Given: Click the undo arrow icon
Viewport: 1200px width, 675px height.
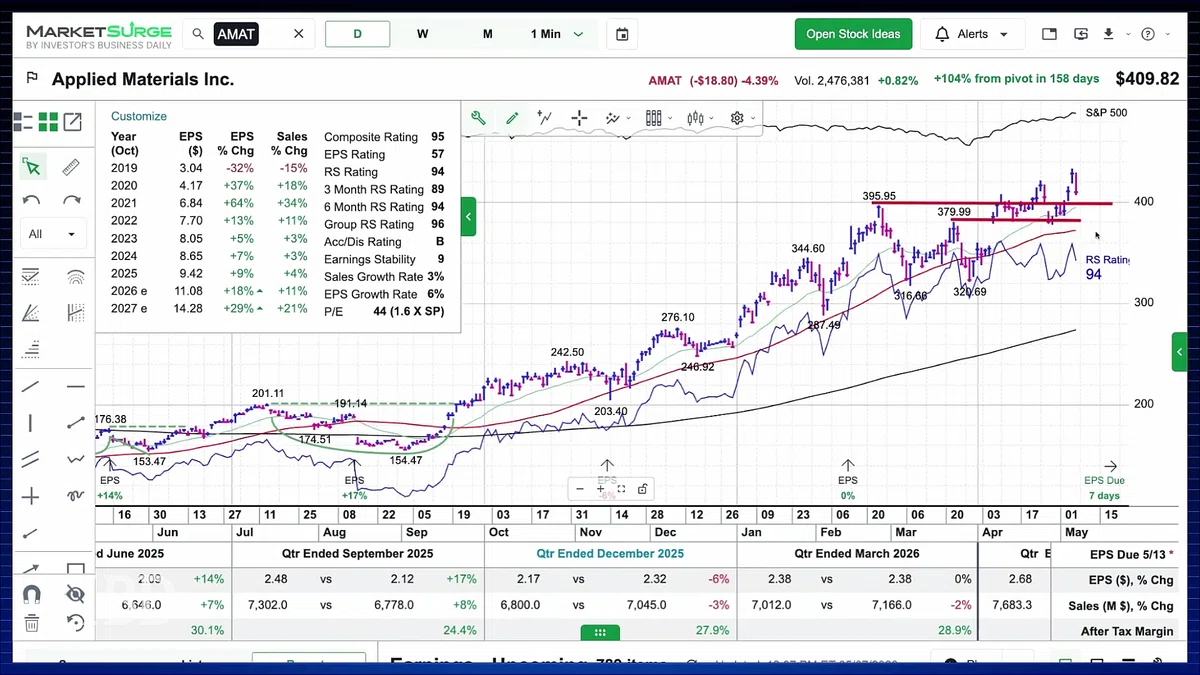Looking at the screenshot, I should (x=31, y=200).
